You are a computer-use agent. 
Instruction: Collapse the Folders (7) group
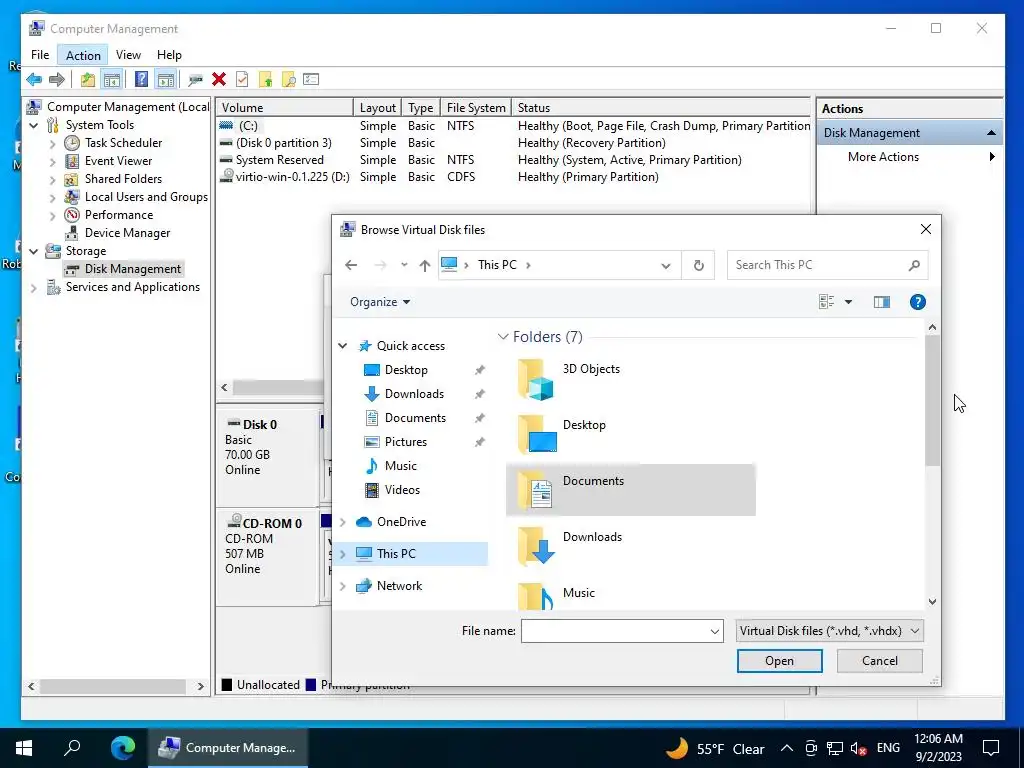[503, 337]
